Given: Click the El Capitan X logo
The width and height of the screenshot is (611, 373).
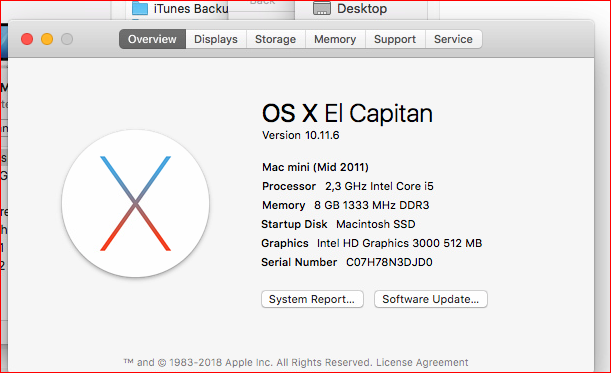Looking at the screenshot, I should pyautogui.click(x=136, y=203).
